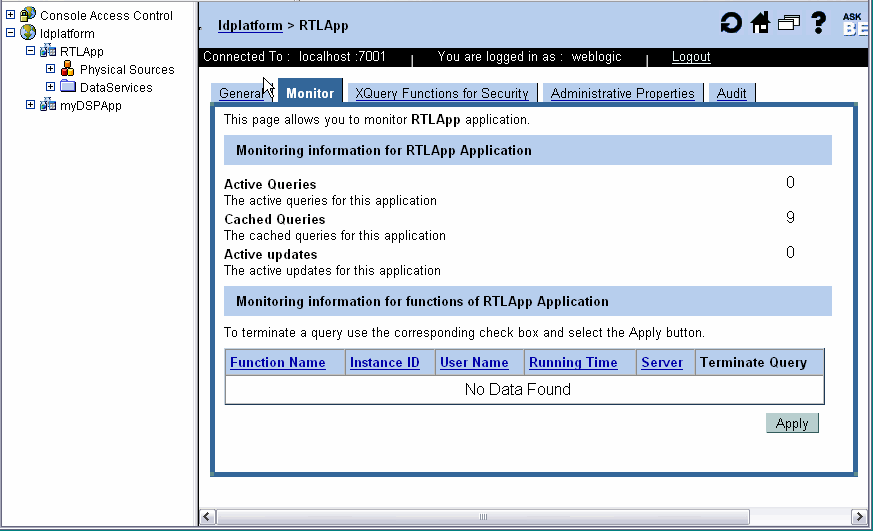This screenshot has height=531, width=873.
Task: Click horizontal scrollbar left arrow
Action: 207,517
